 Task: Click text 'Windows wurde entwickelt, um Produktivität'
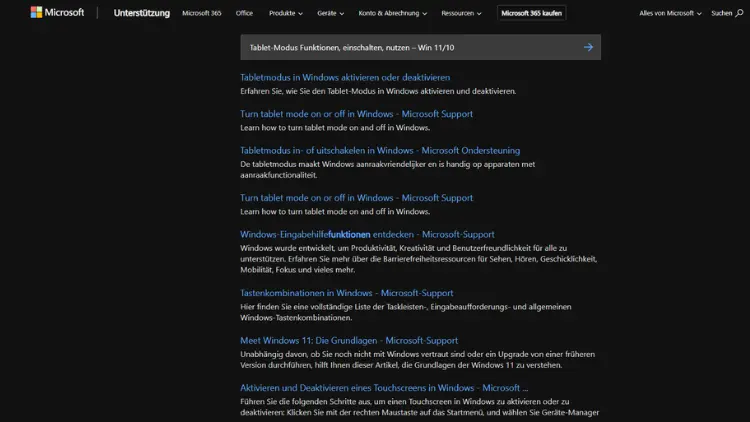318,248
